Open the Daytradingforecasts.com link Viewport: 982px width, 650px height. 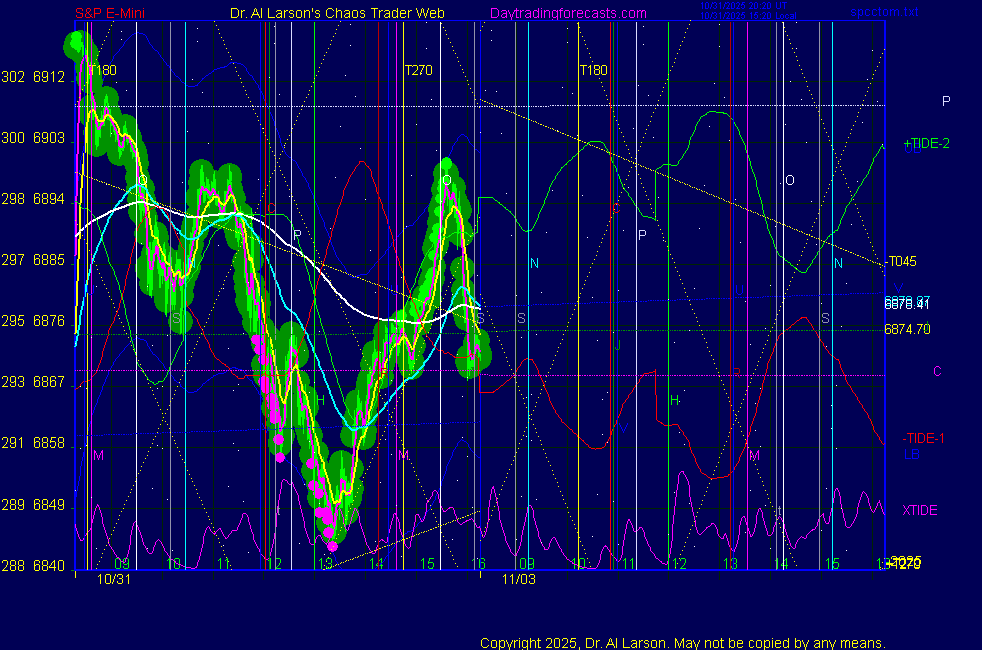point(567,13)
